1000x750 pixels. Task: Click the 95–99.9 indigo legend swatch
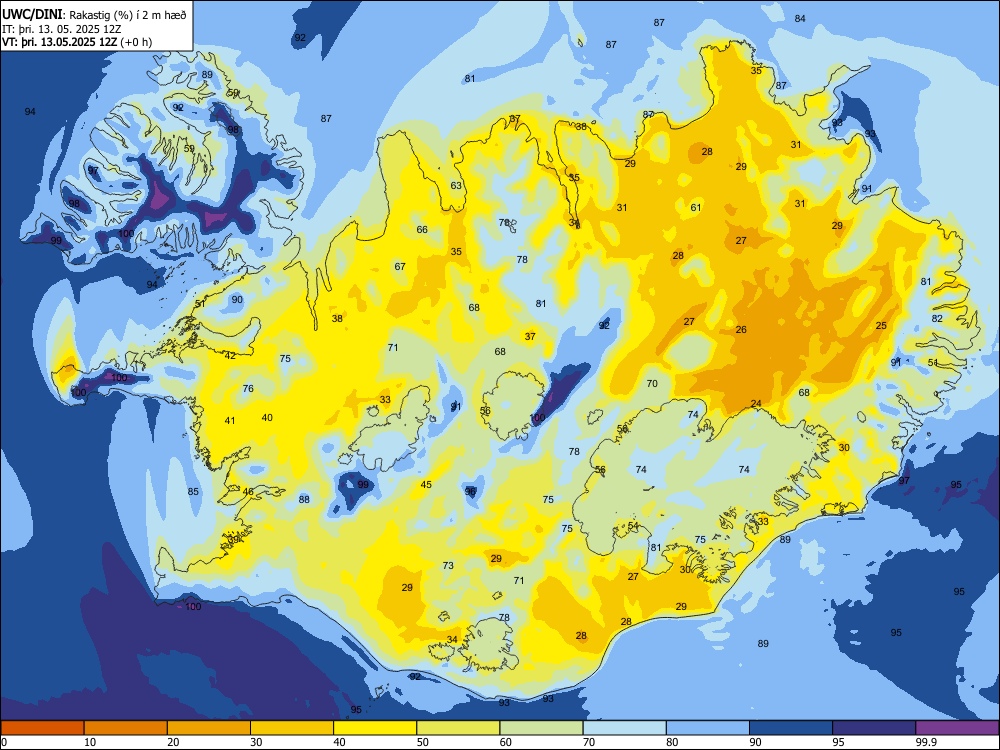tap(874, 728)
